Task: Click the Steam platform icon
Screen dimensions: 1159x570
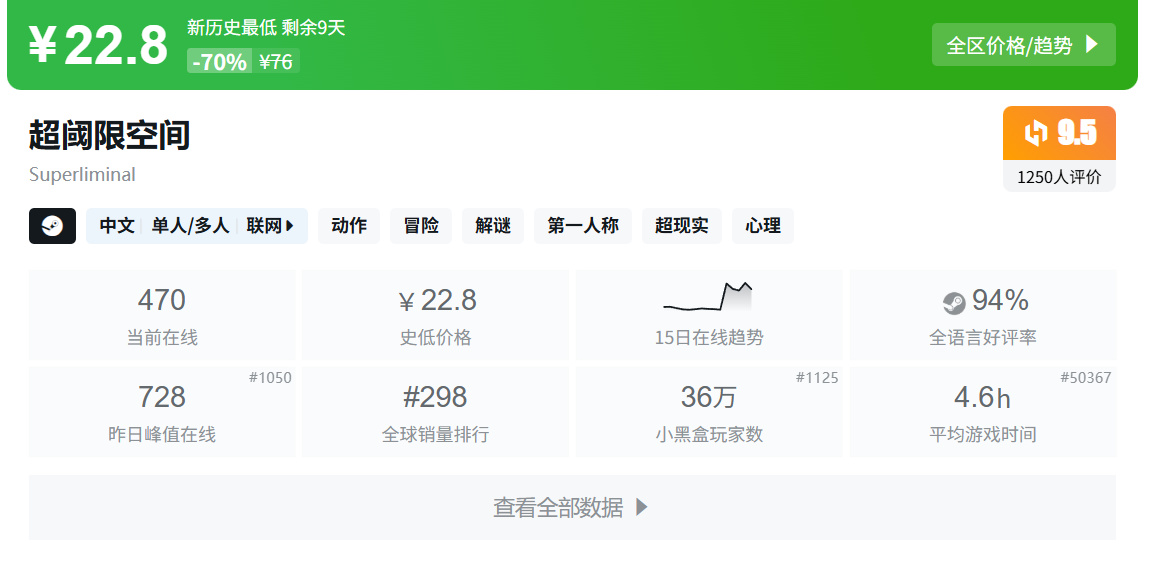Action: pyautogui.click(x=52, y=226)
